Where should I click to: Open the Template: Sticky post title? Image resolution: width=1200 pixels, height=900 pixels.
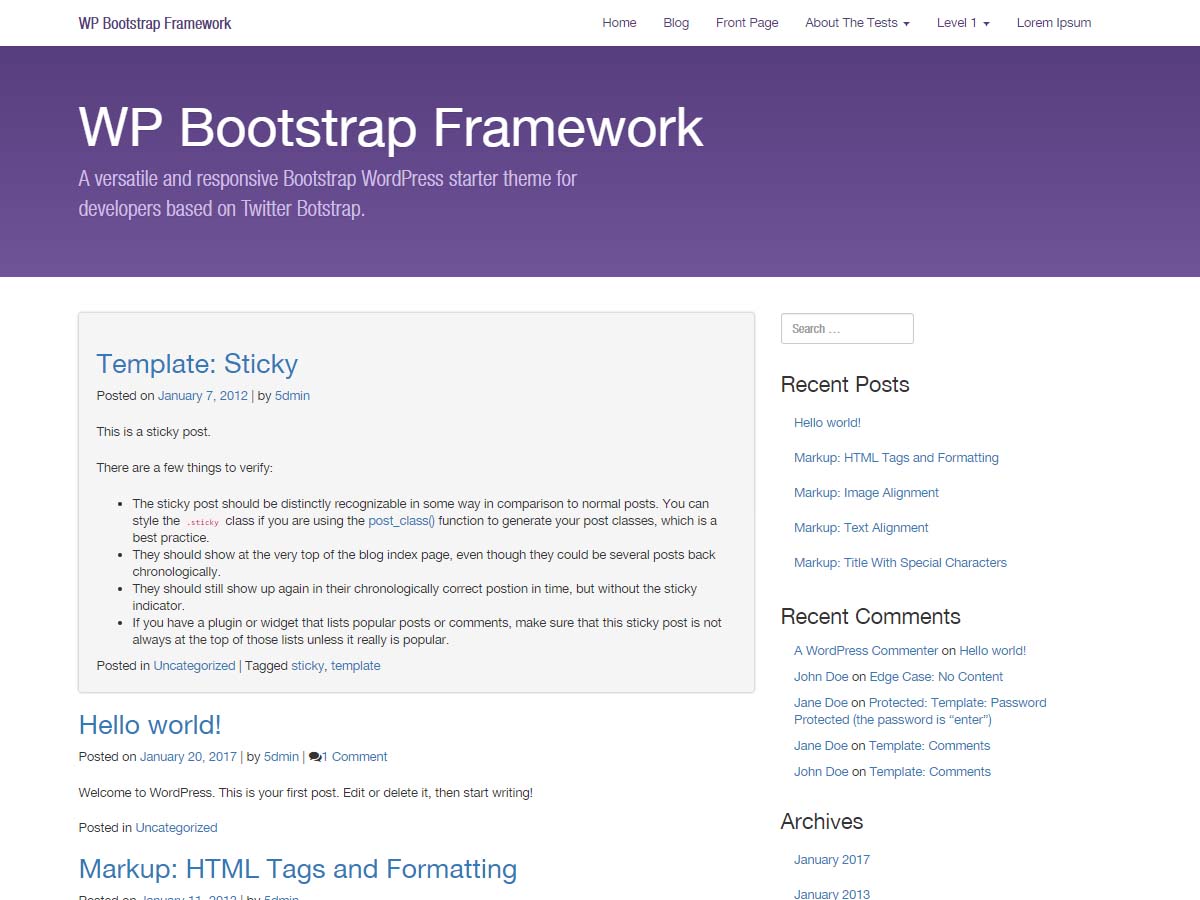click(x=197, y=364)
